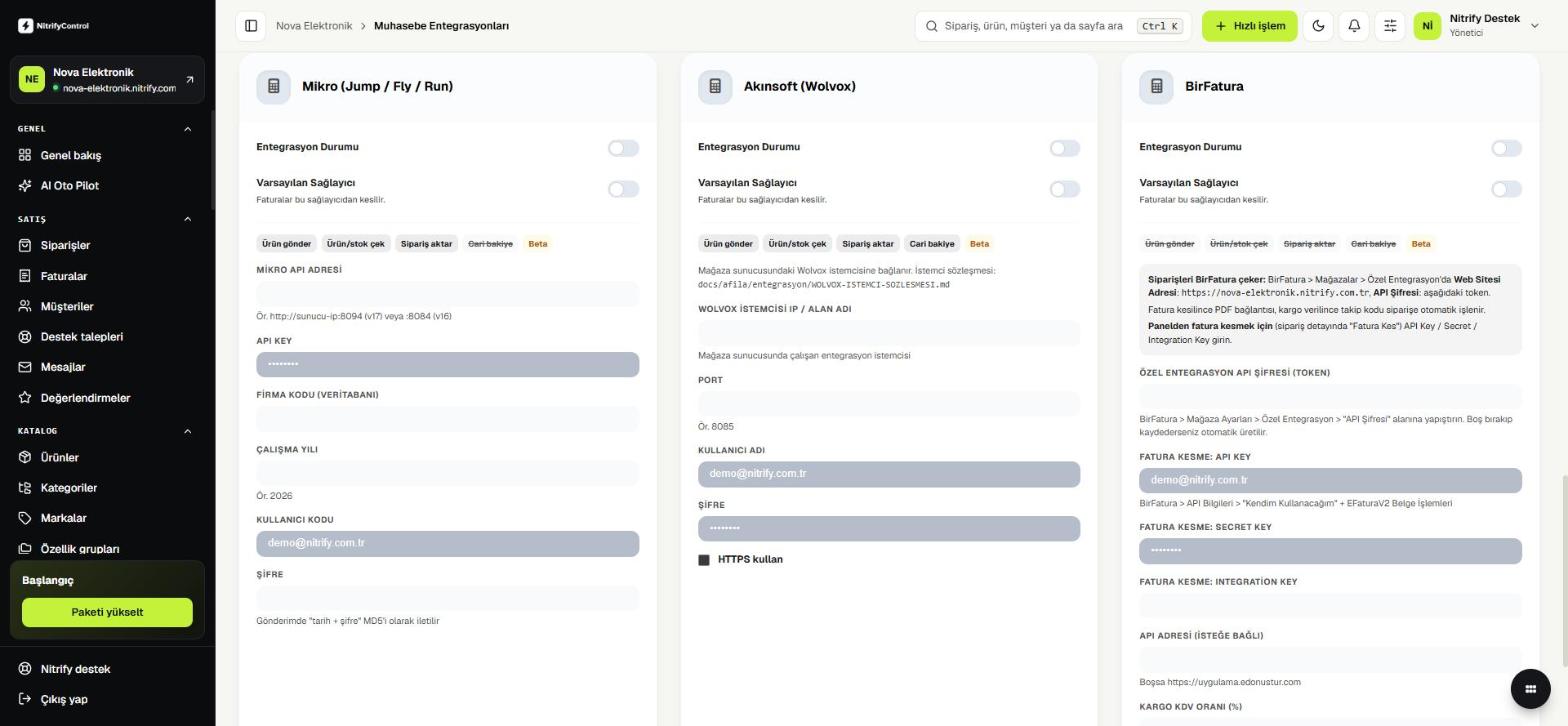Focus the ÇALIŞMA YILI input field

[x=447, y=474]
